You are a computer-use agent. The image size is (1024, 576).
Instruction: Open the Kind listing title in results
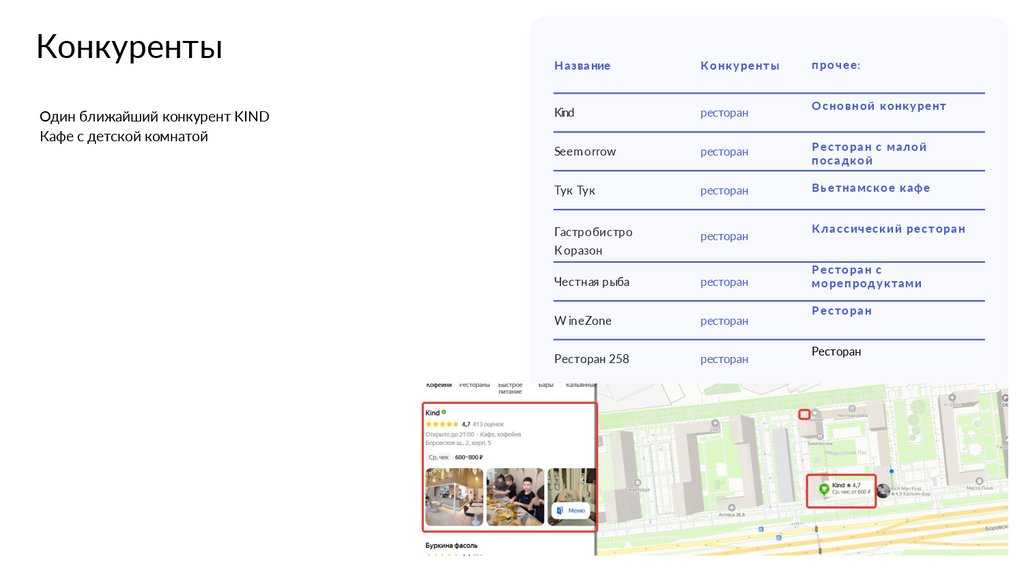pos(432,413)
